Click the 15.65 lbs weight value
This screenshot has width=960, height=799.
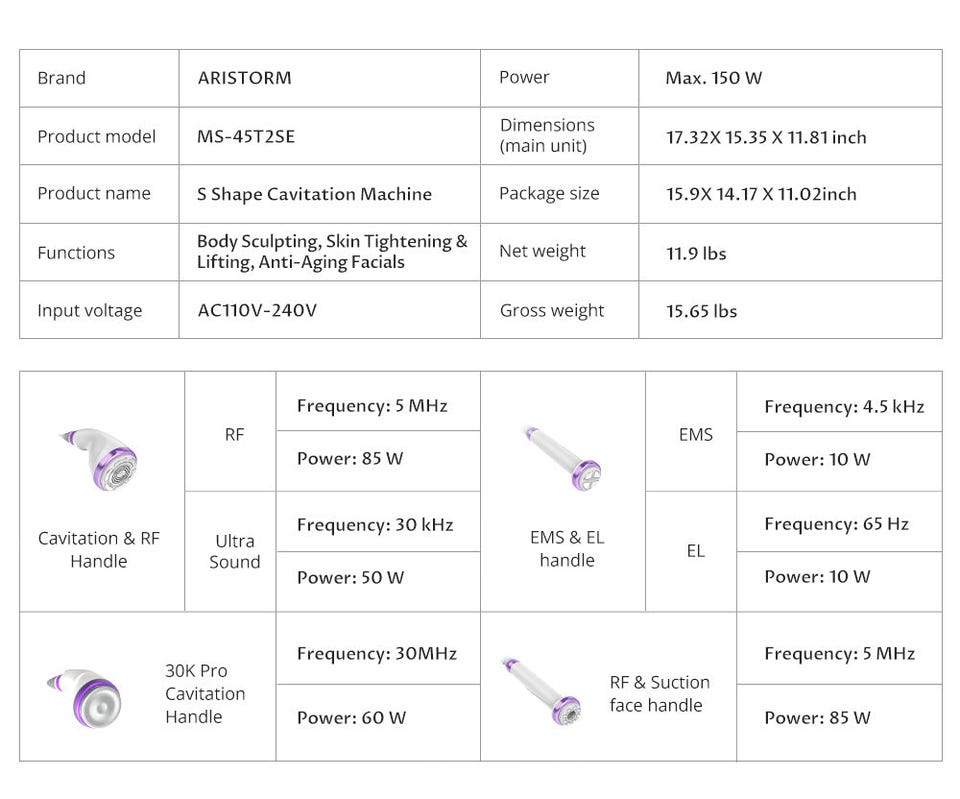pos(702,311)
